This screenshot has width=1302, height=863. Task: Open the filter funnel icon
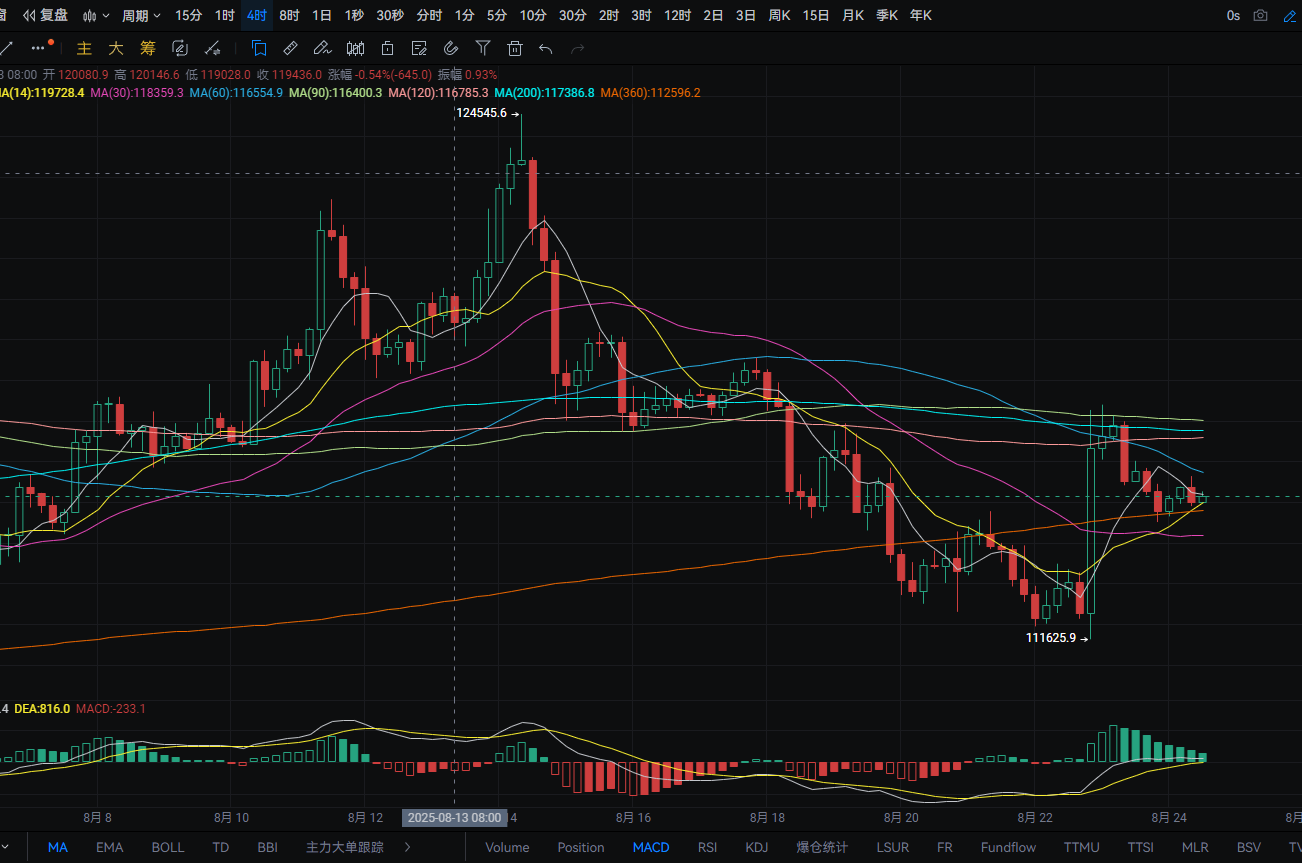[483, 47]
